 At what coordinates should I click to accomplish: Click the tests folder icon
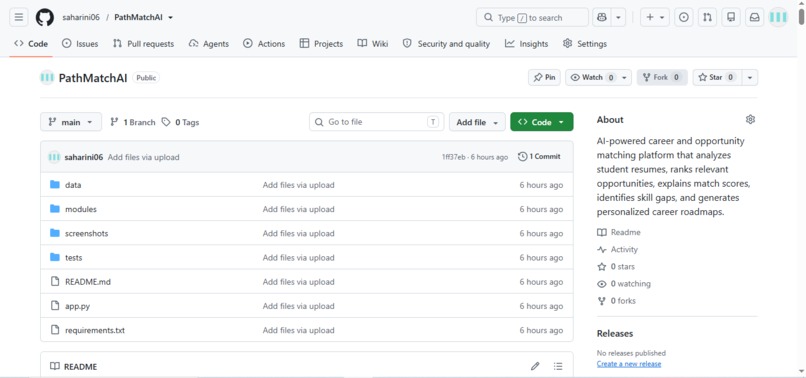55,257
